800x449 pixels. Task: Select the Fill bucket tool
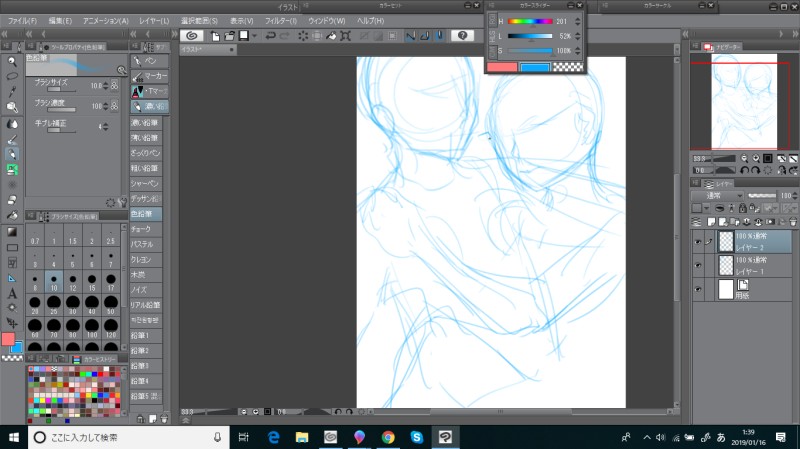12,215
